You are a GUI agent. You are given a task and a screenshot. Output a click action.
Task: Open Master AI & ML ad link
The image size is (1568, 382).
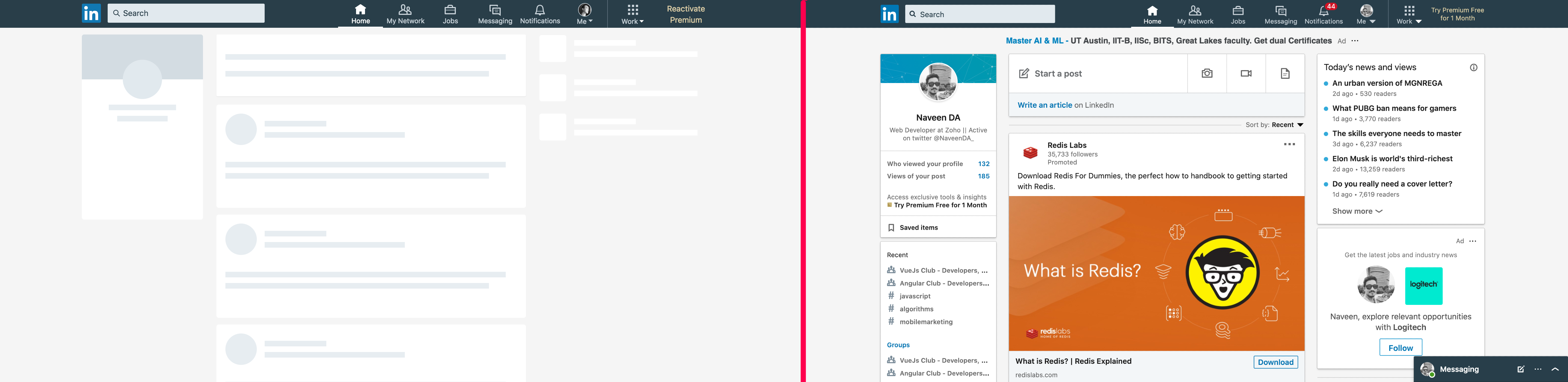point(1169,41)
